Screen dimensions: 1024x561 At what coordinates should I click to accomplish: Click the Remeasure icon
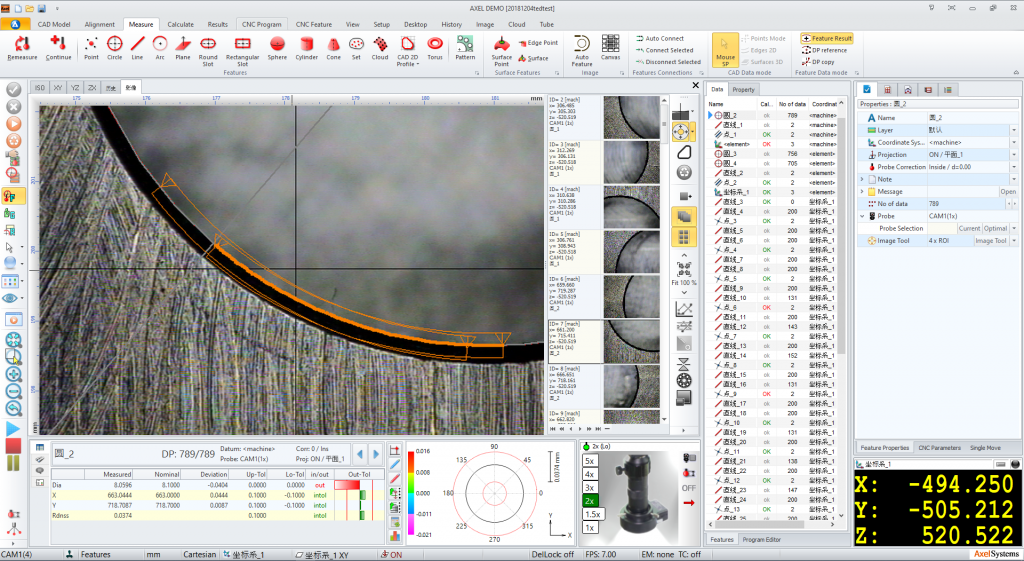(22, 48)
